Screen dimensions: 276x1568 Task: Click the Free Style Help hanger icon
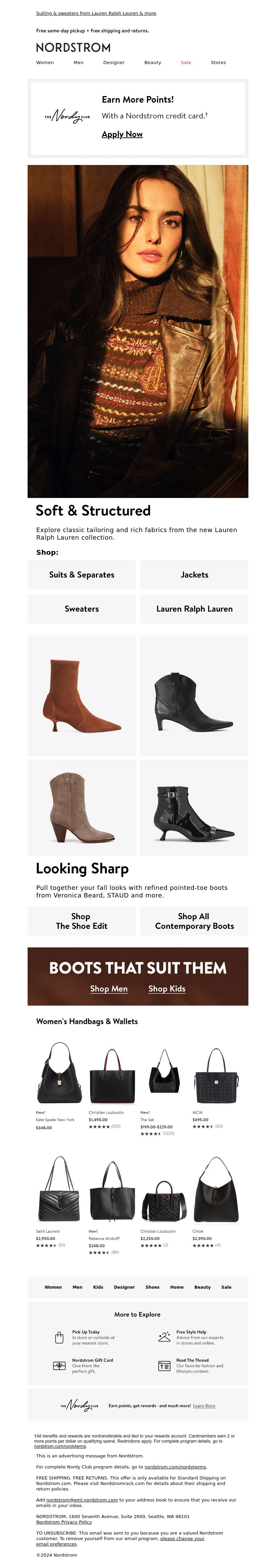point(164,1337)
